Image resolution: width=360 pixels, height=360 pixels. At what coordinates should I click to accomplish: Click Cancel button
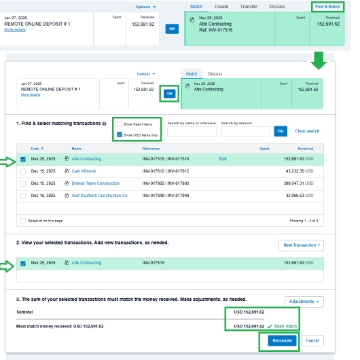click(x=312, y=341)
